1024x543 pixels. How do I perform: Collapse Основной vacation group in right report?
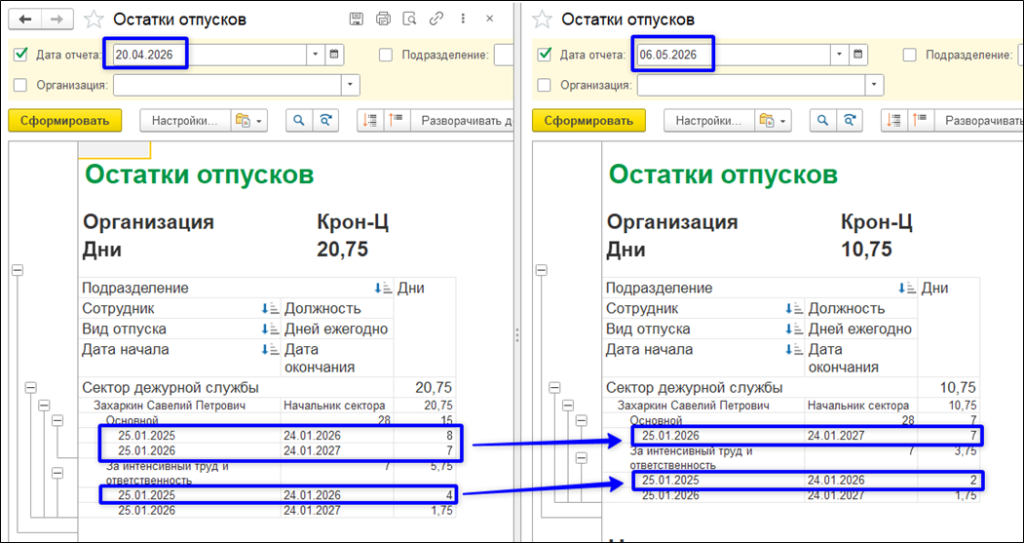tap(581, 421)
